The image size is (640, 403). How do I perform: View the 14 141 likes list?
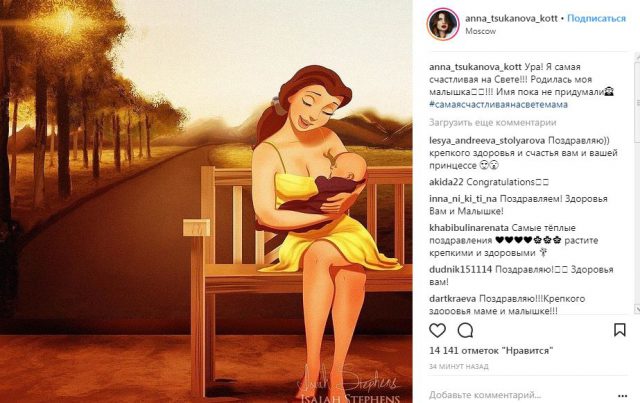click(x=491, y=351)
